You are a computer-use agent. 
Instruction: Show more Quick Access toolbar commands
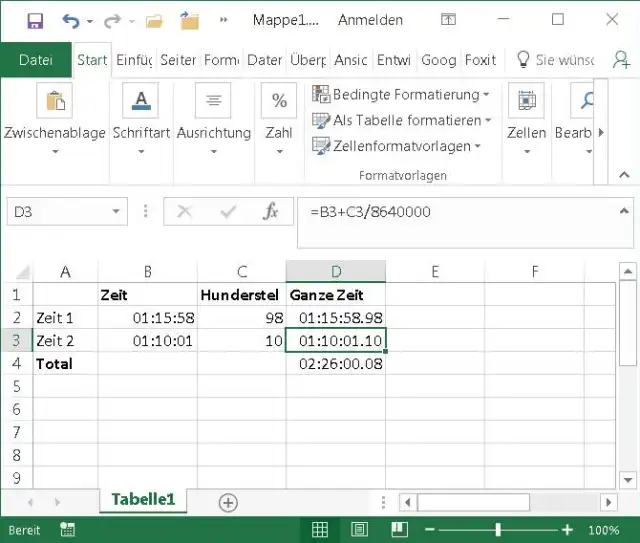[x=224, y=20]
